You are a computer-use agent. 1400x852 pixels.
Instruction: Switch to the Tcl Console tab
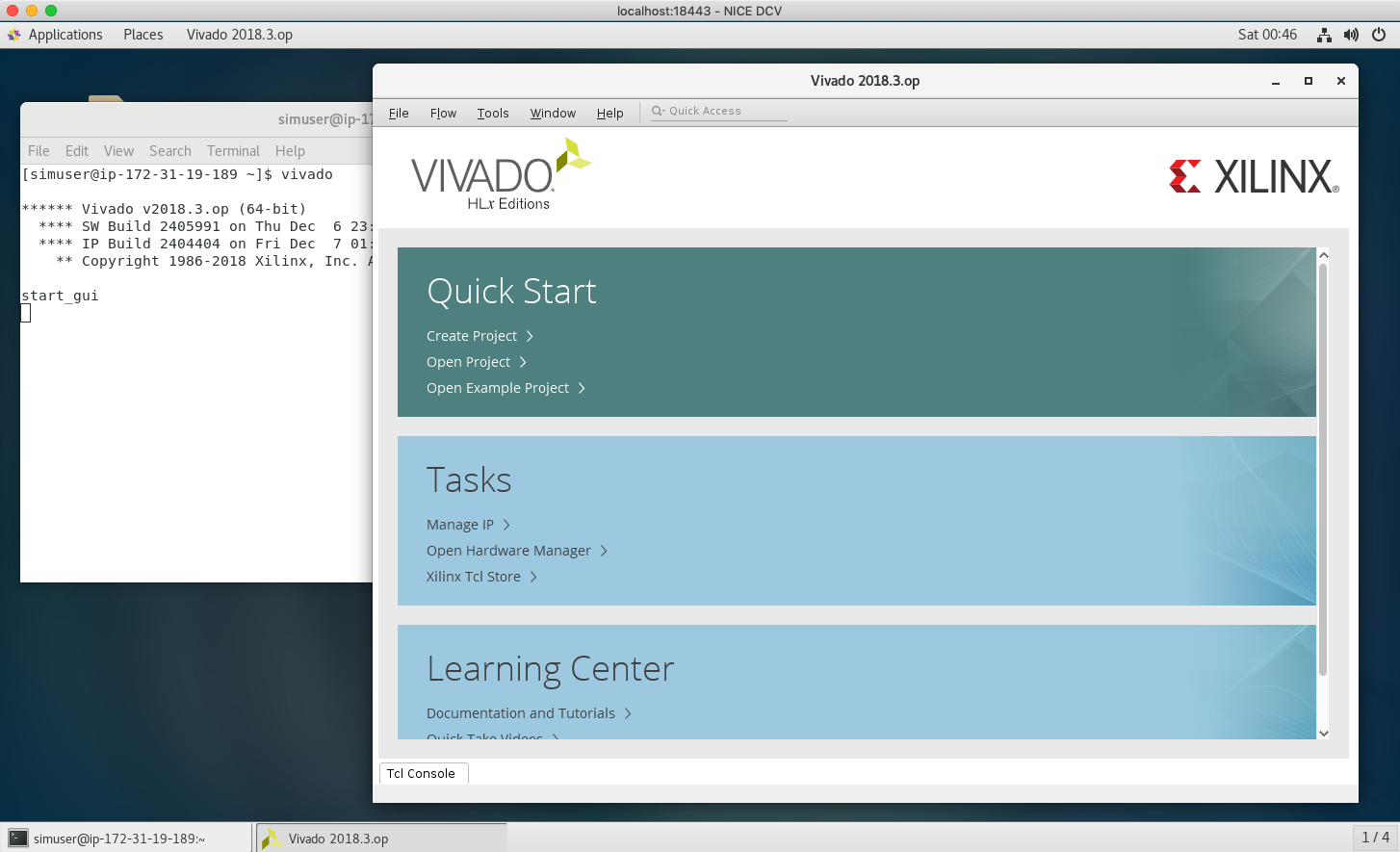(x=424, y=773)
